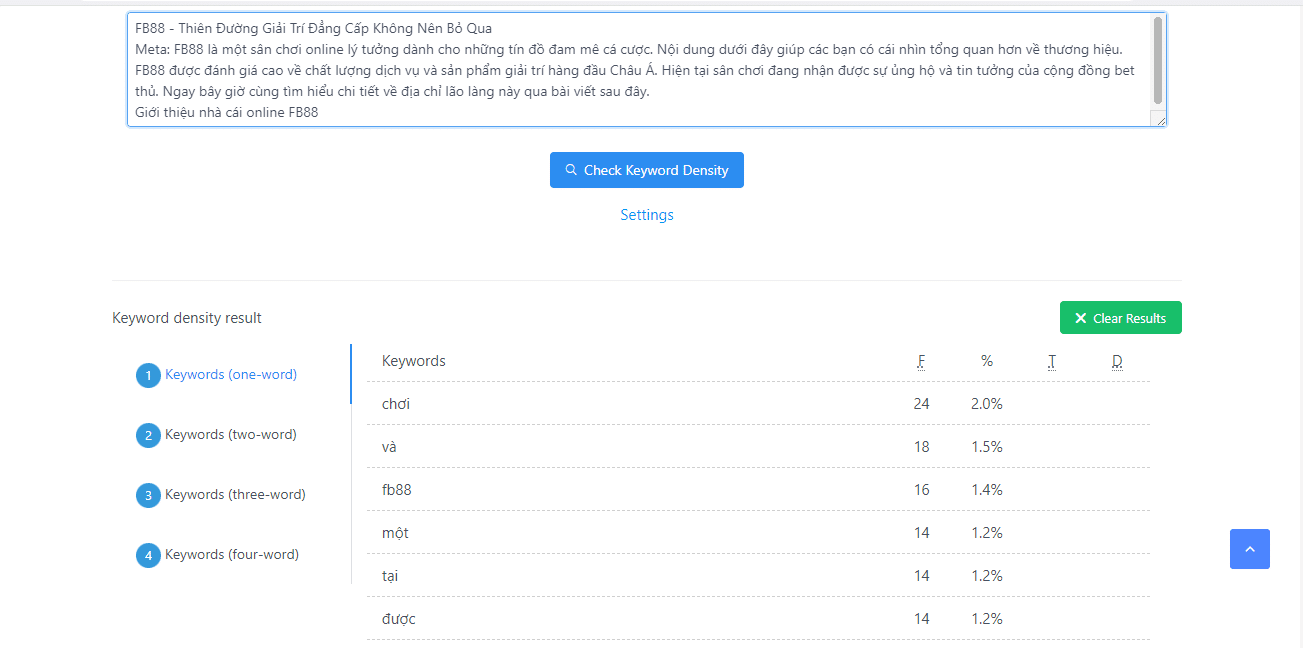Screen dimensions: 1303x648
Task: Click the F column header
Action: pos(921,361)
